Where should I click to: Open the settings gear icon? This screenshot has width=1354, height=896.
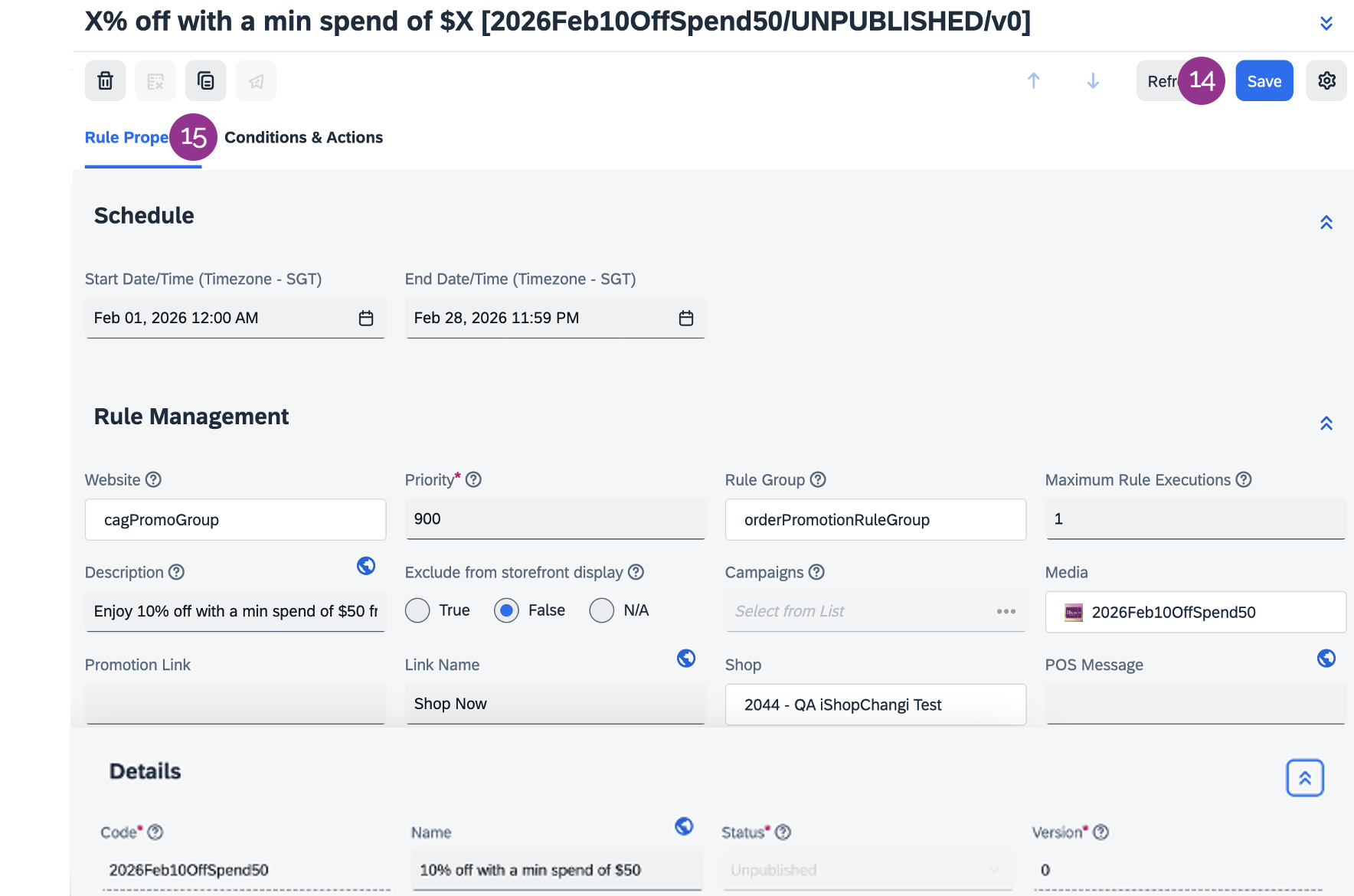(x=1326, y=80)
